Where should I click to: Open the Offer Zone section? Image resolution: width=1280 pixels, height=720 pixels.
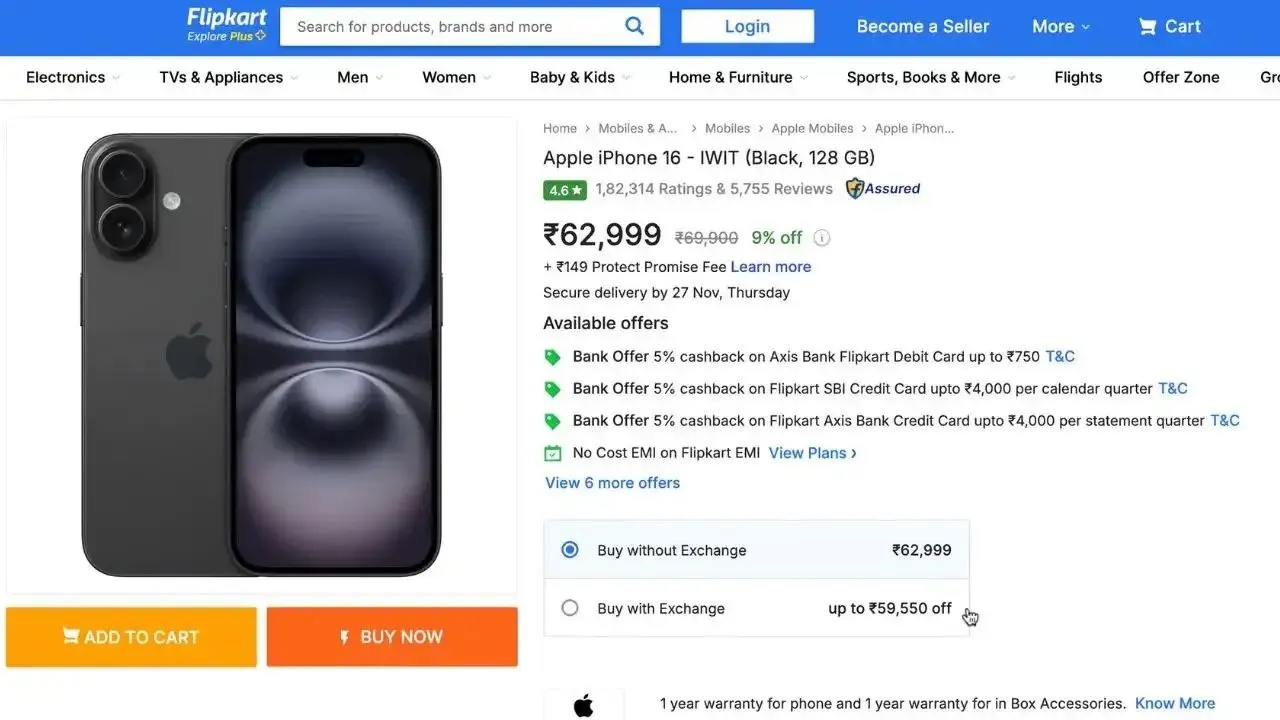click(1181, 77)
